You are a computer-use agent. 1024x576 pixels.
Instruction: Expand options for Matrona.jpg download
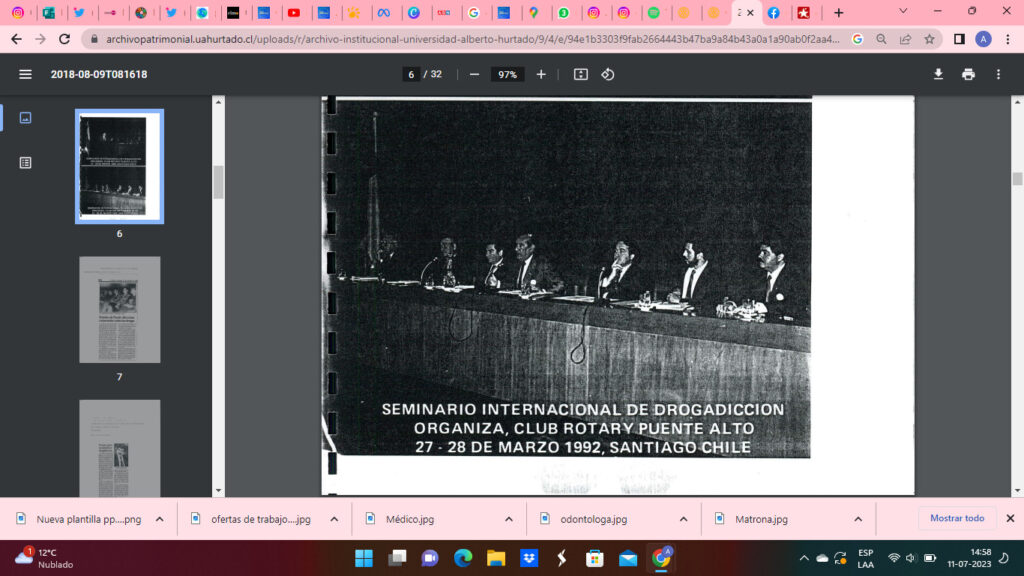coord(858,519)
